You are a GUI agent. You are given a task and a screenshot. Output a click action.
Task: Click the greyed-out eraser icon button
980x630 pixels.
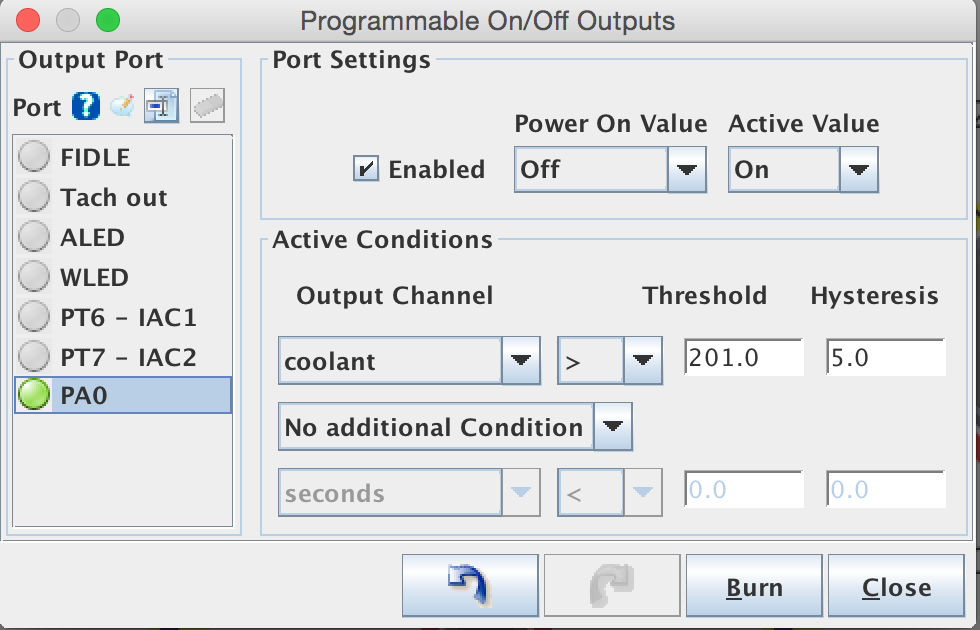point(208,106)
